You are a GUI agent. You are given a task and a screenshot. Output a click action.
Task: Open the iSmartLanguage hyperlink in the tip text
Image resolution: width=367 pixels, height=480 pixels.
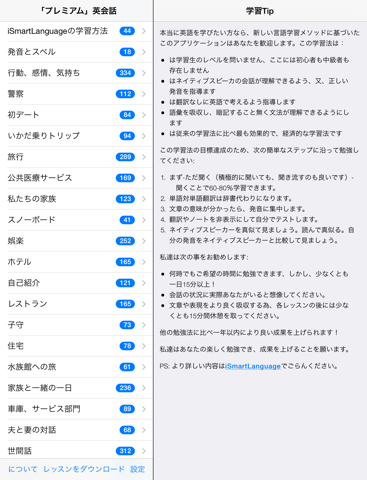coord(253,366)
